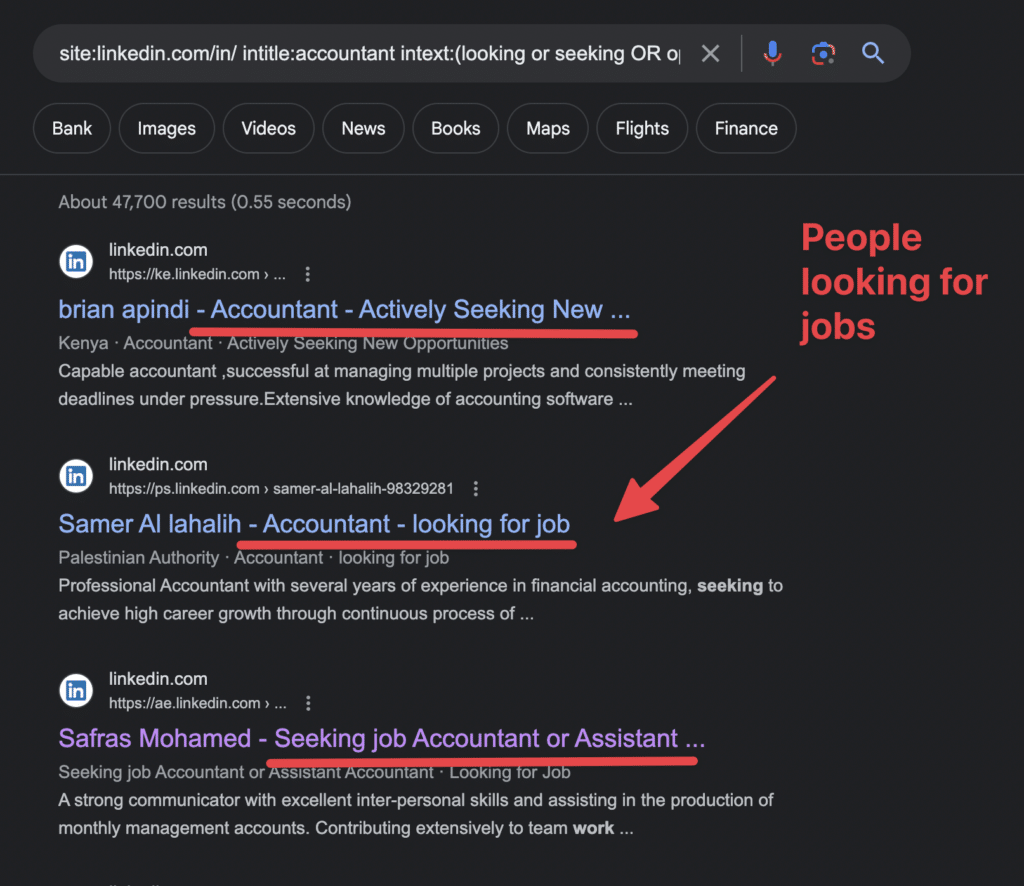
Task: Switch to News results
Action: pyautogui.click(x=363, y=128)
